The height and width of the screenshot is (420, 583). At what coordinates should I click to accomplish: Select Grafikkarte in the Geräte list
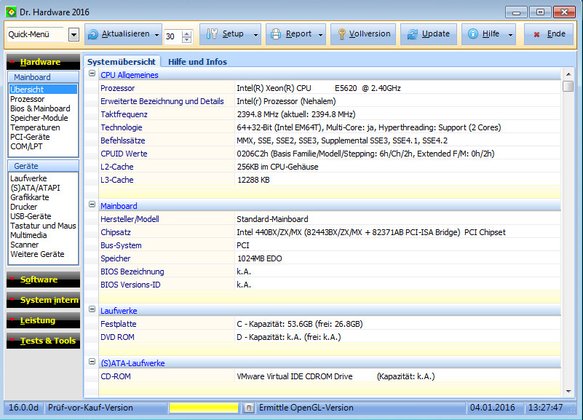coord(29,197)
